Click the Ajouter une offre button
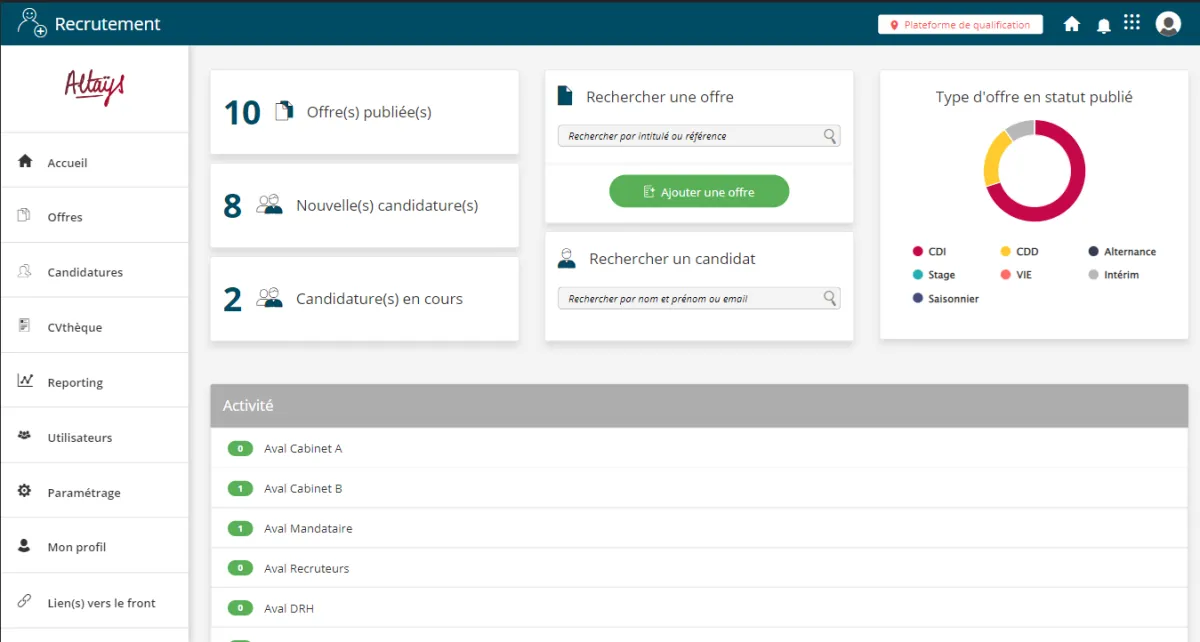The width and height of the screenshot is (1200, 642). pyautogui.click(x=699, y=191)
